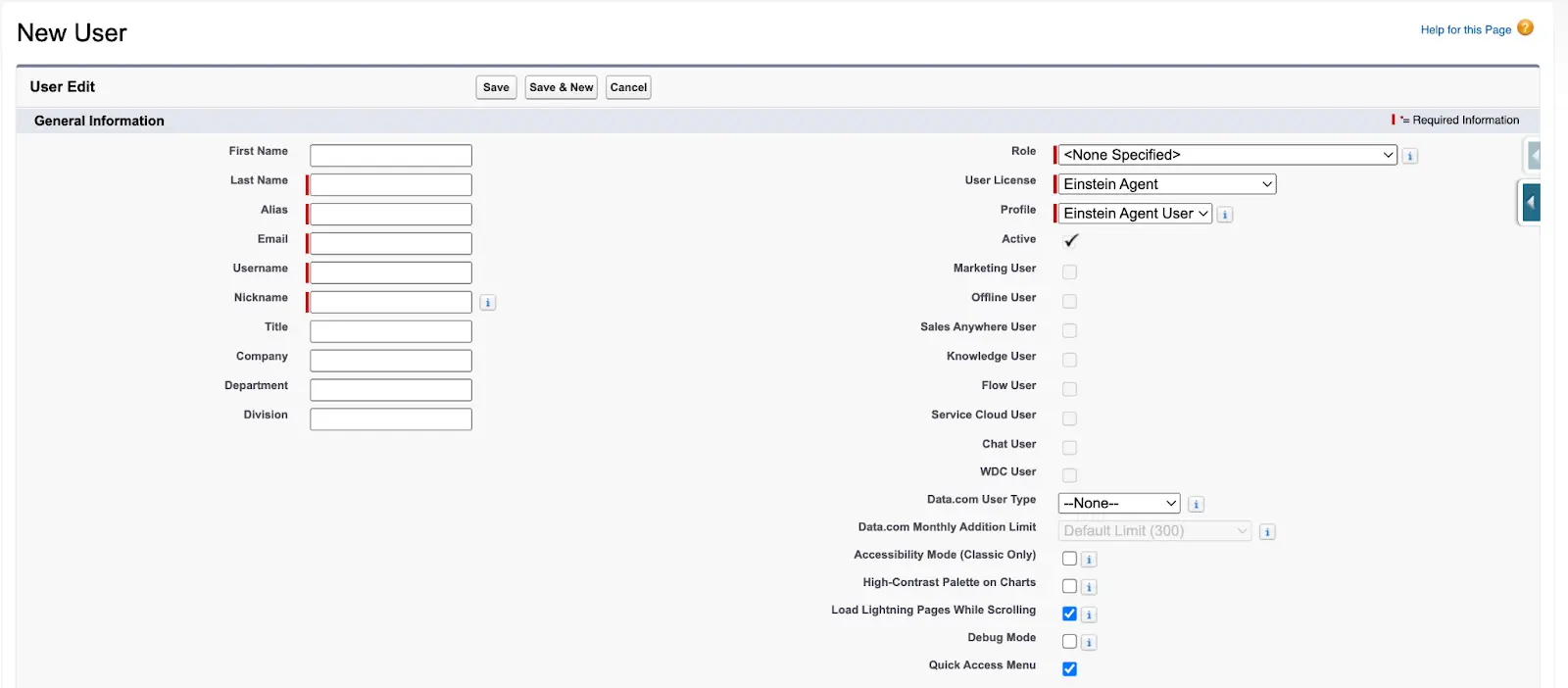Focus the Company input field
Viewport: 1568px width, 688px height.
[391, 361]
